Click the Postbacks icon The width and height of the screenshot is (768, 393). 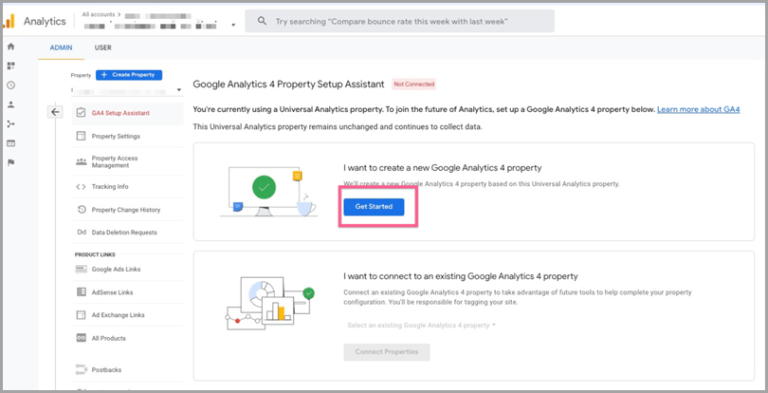tap(81, 370)
